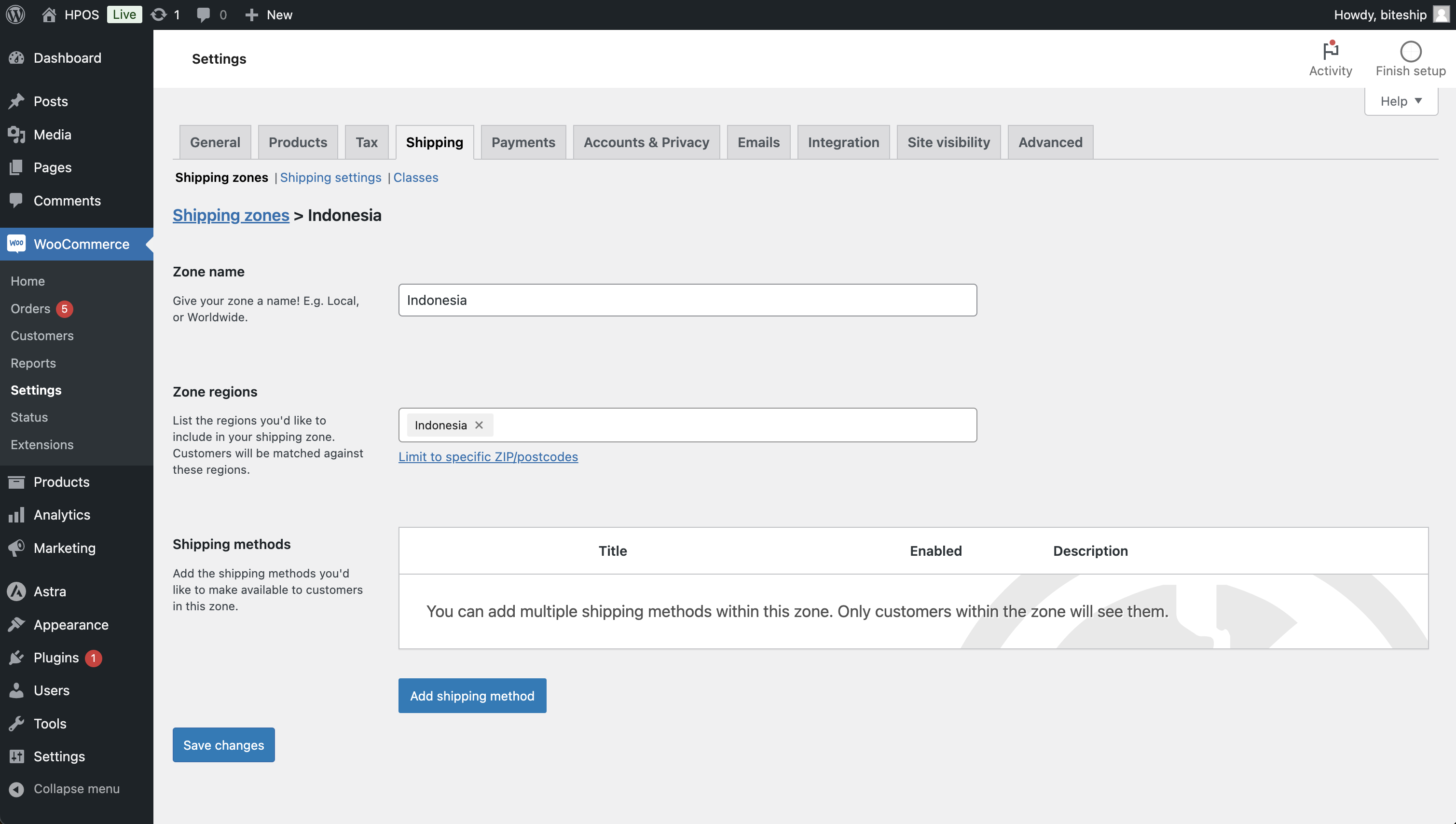The image size is (1456, 824).
Task: Click the Comments speech bubble sidebar icon
Action: (16, 200)
